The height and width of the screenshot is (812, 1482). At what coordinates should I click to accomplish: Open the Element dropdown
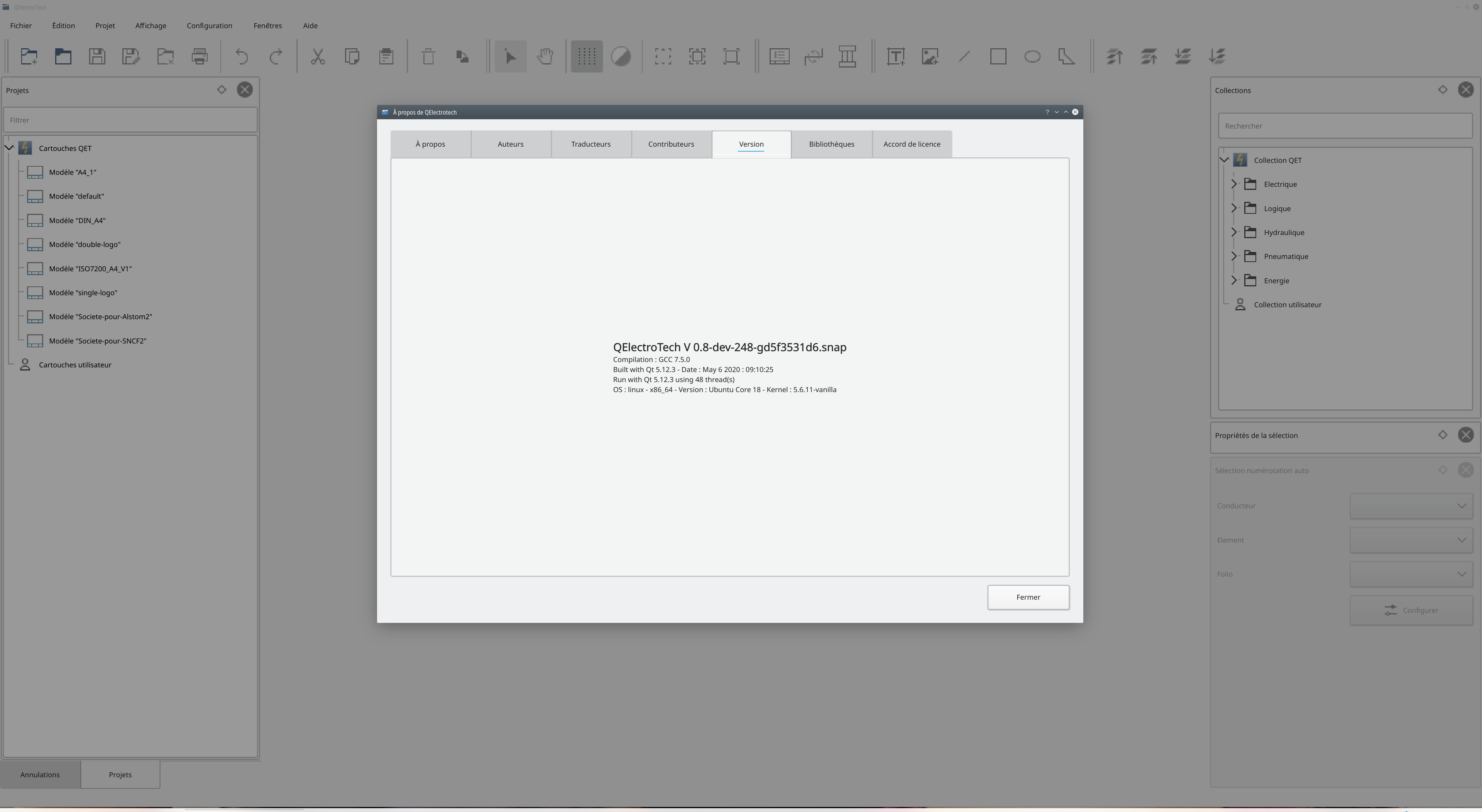coord(1411,540)
